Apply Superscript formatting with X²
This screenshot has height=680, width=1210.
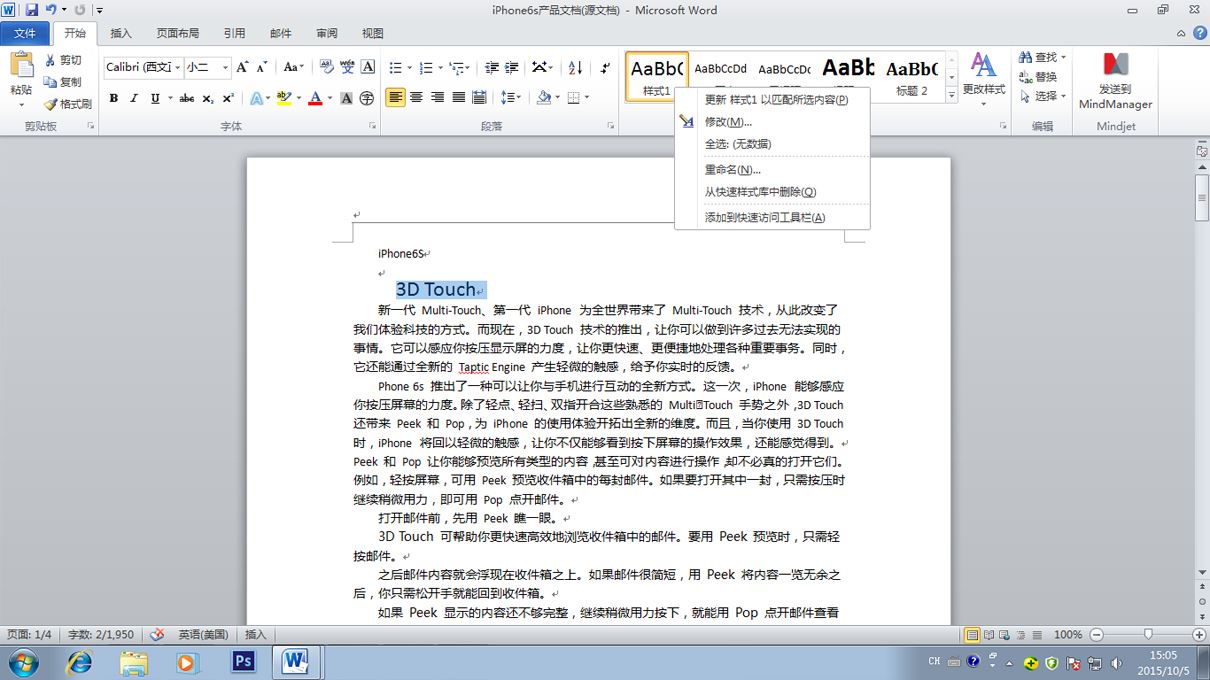click(x=229, y=98)
